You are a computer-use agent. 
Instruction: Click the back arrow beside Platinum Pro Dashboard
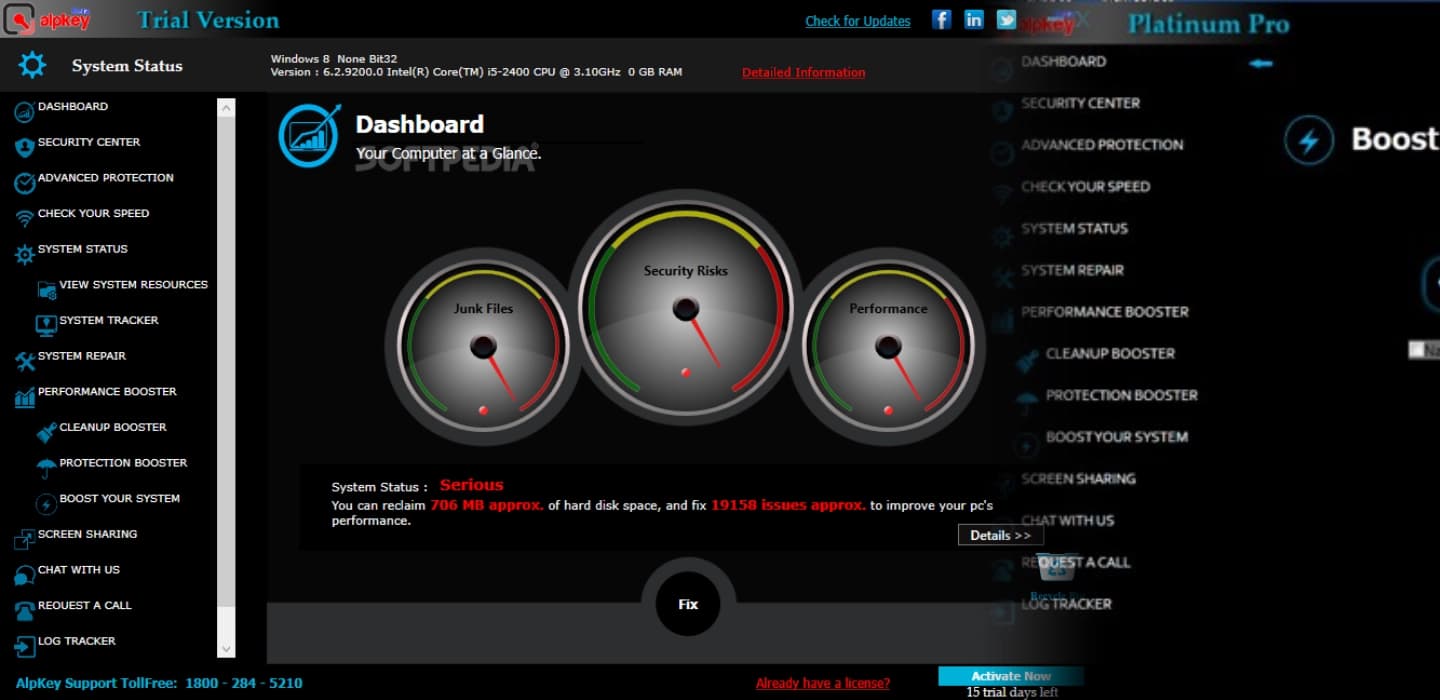click(1261, 63)
